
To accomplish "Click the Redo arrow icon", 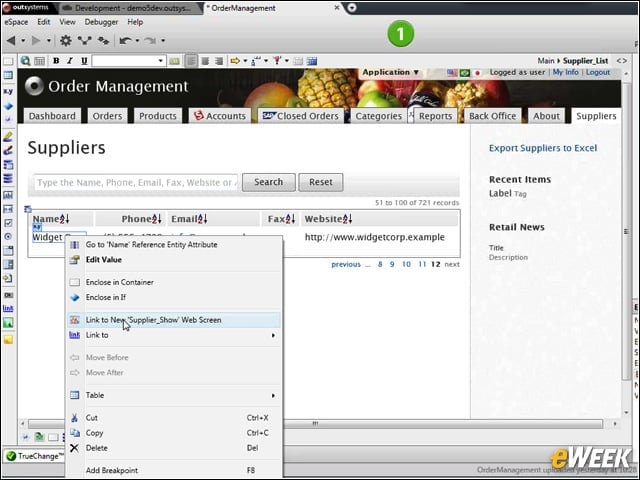I will point(150,40).
